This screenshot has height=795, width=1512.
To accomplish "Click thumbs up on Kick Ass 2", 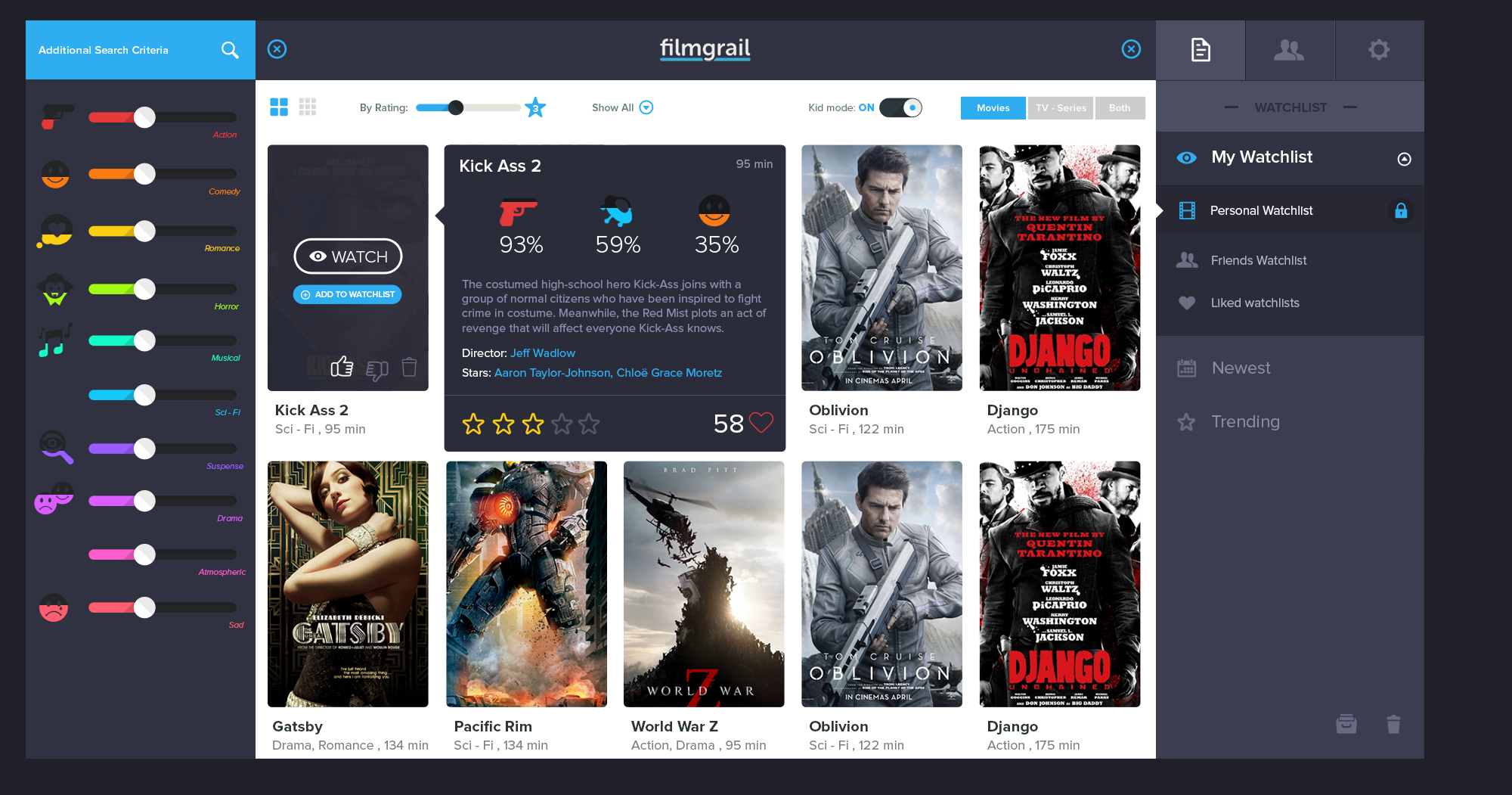I will click(x=342, y=367).
